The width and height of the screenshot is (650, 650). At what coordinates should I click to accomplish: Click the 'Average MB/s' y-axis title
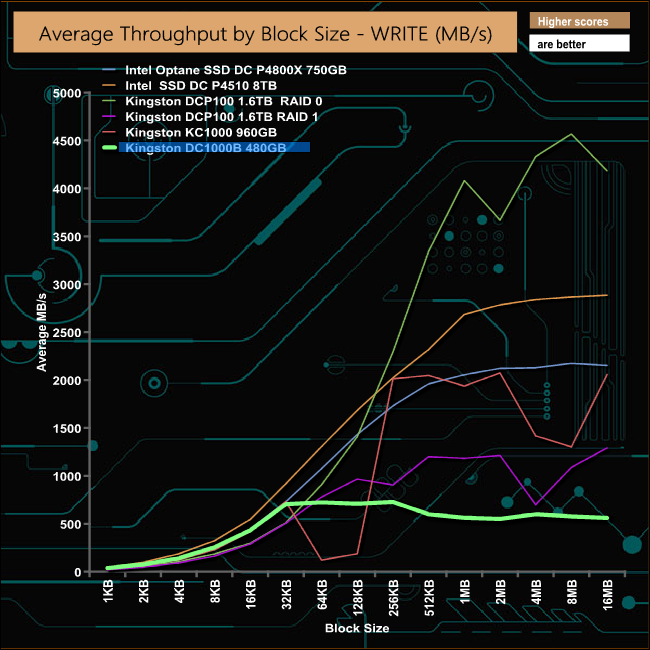coord(41,332)
